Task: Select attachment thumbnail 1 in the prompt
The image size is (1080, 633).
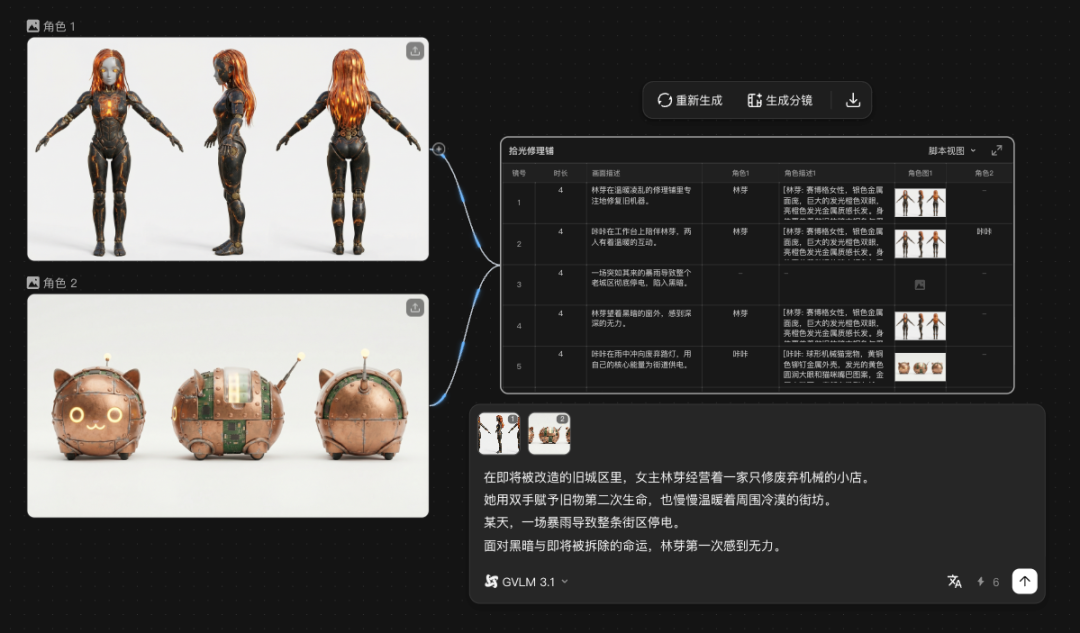Action: click(x=499, y=432)
